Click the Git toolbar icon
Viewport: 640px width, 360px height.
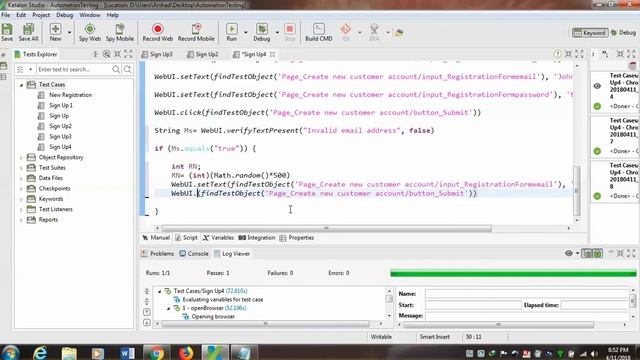(x=346, y=32)
